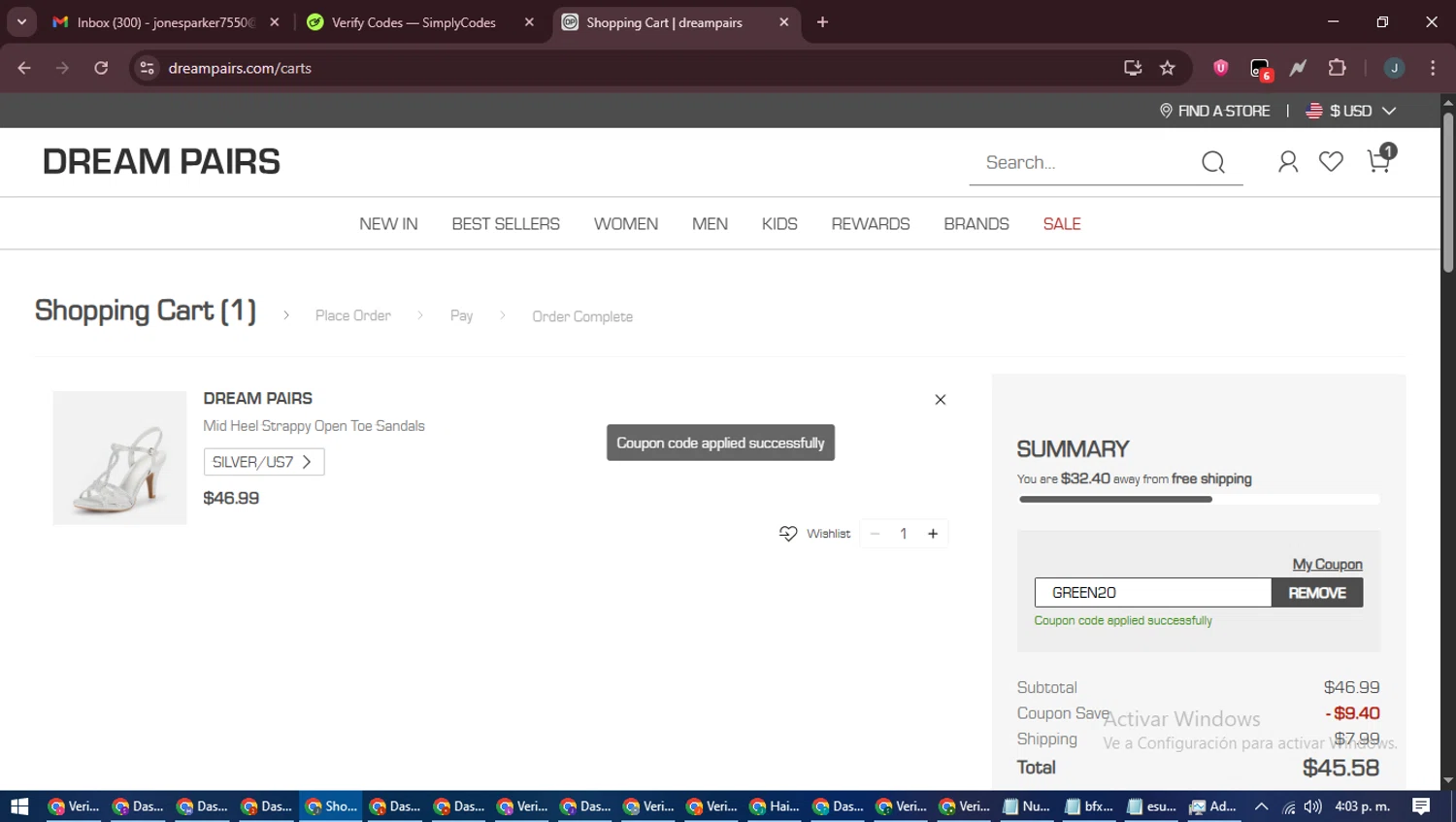Reload the page
The height and width of the screenshot is (822, 1456).
[101, 68]
